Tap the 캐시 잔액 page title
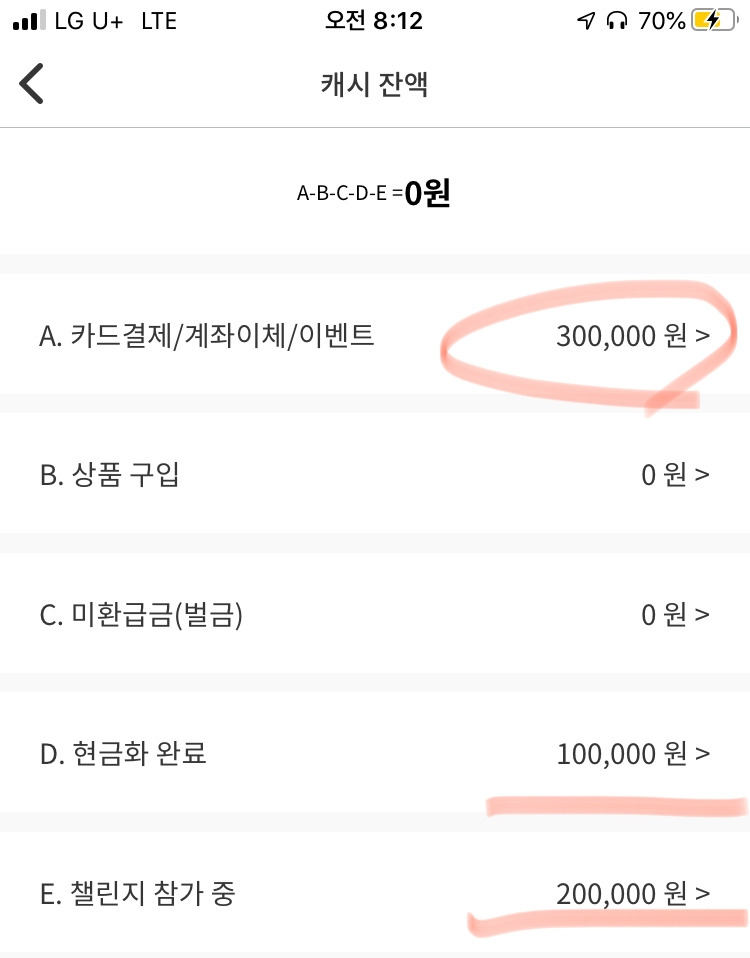 (374, 84)
